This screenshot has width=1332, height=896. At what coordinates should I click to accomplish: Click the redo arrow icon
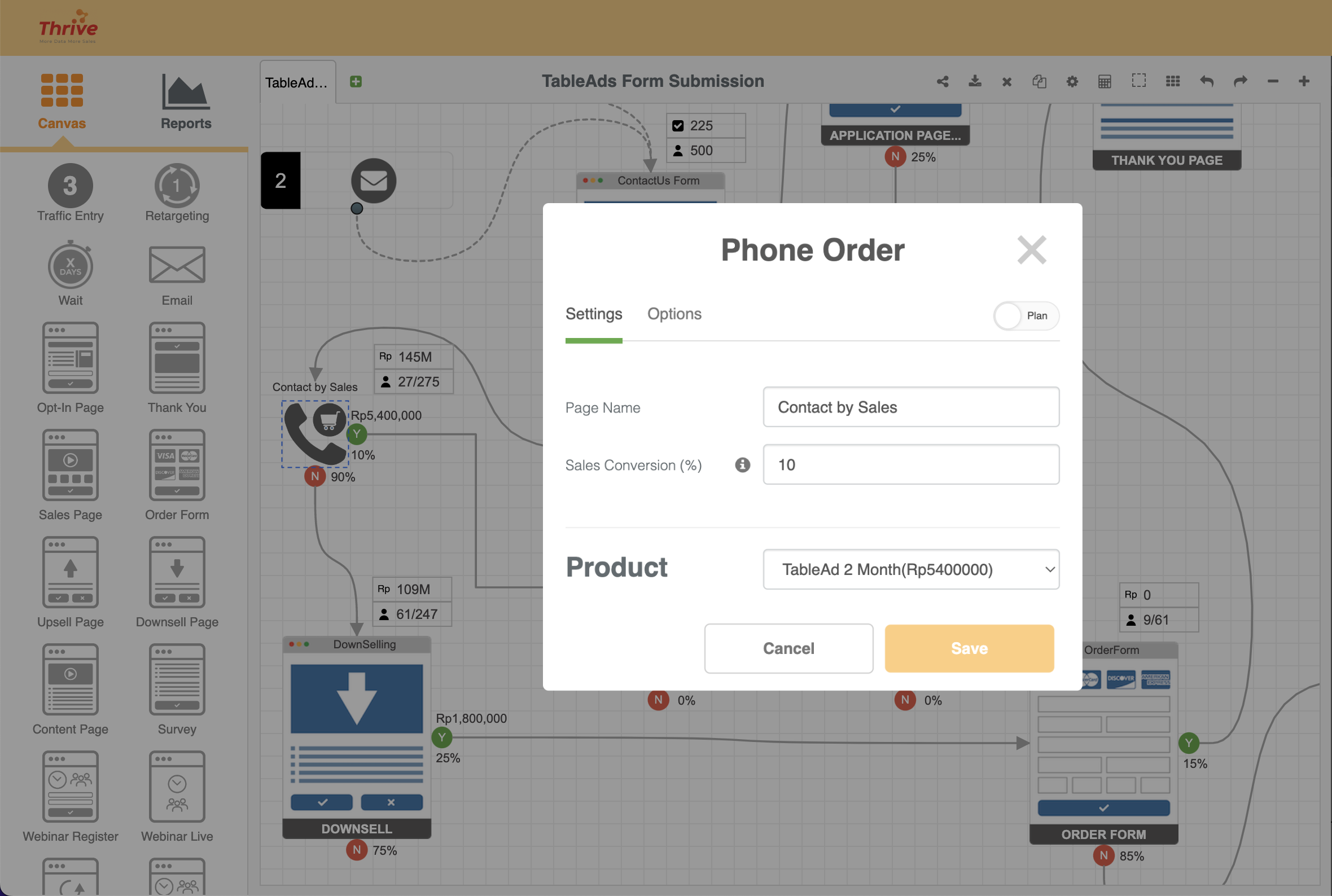[1240, 82]
